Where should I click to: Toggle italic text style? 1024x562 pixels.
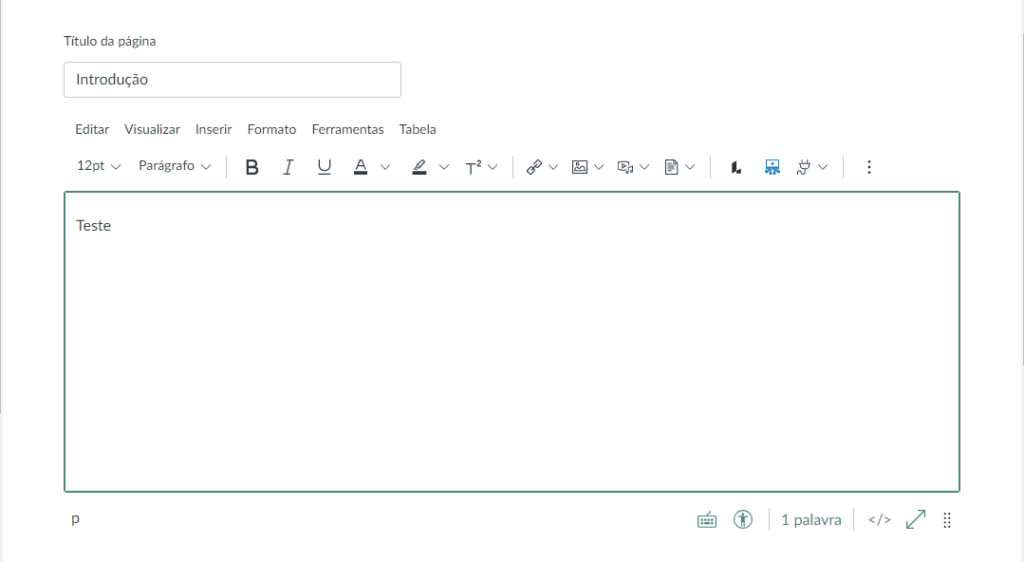coord(288,167)
